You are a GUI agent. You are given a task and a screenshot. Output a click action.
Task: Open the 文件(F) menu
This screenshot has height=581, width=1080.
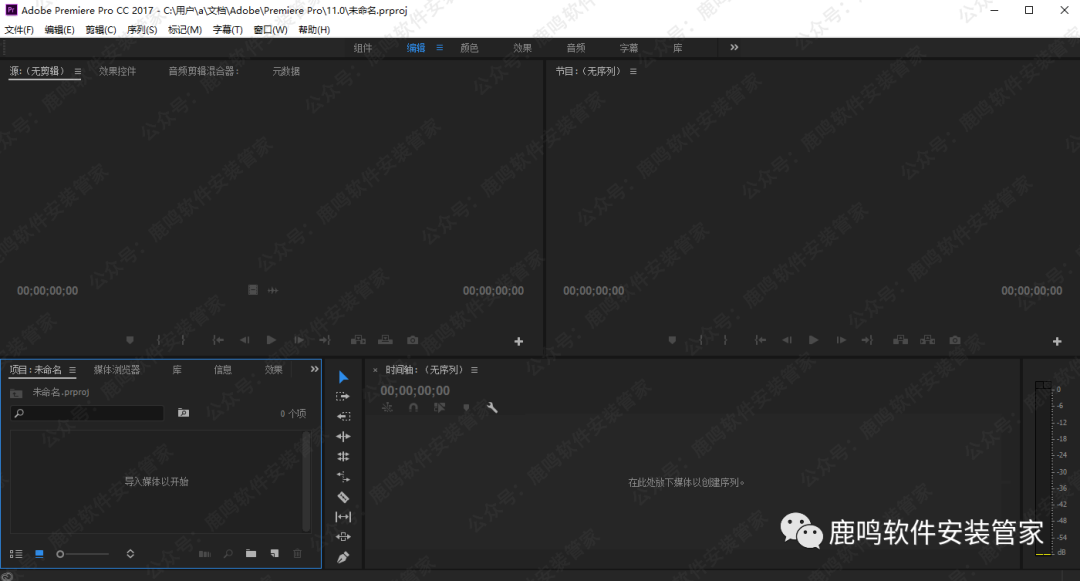coord(19,30)
